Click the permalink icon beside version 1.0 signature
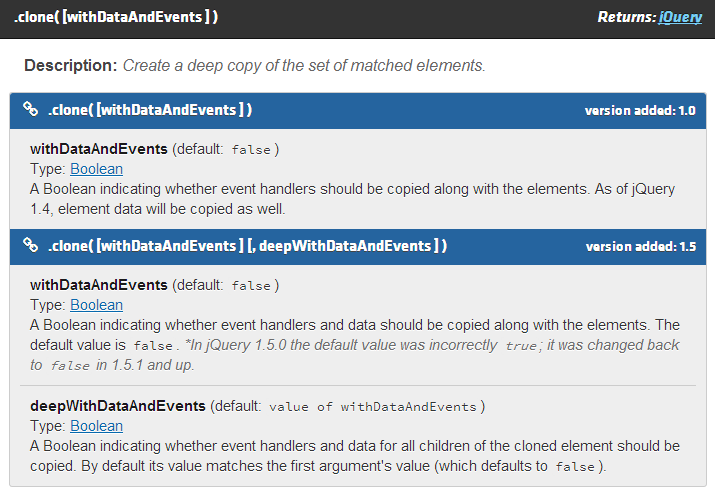715x494 pixels. (31, 110)
